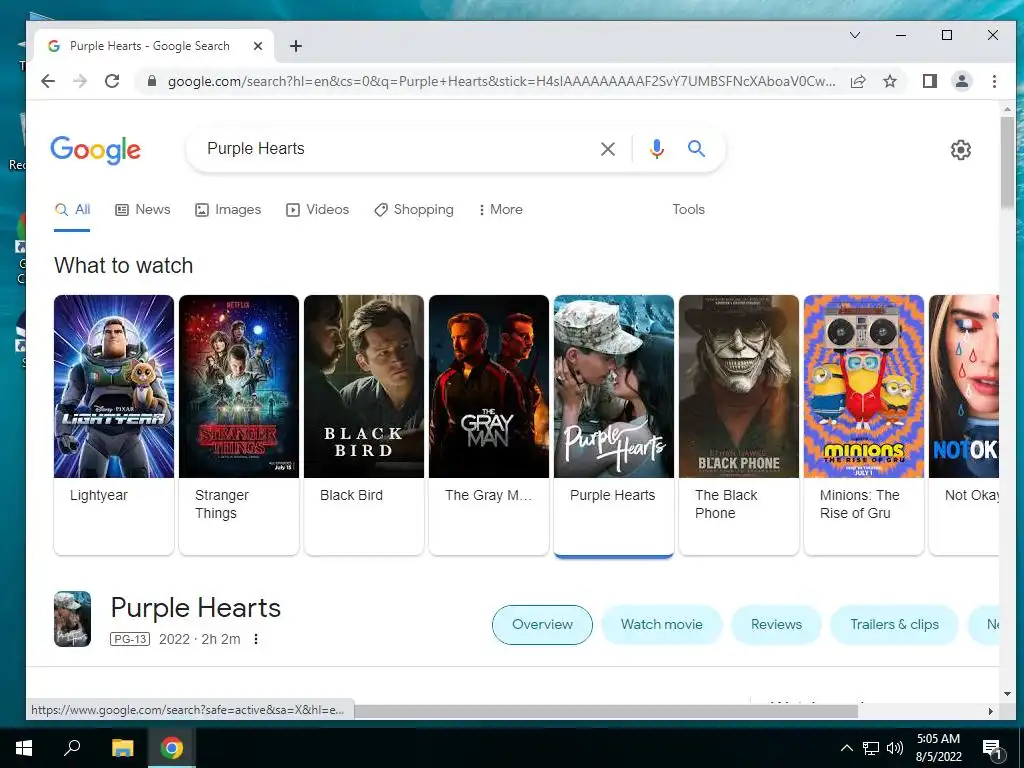Select the Overview chip
1024x768 pixels.
tap(542, 624)
